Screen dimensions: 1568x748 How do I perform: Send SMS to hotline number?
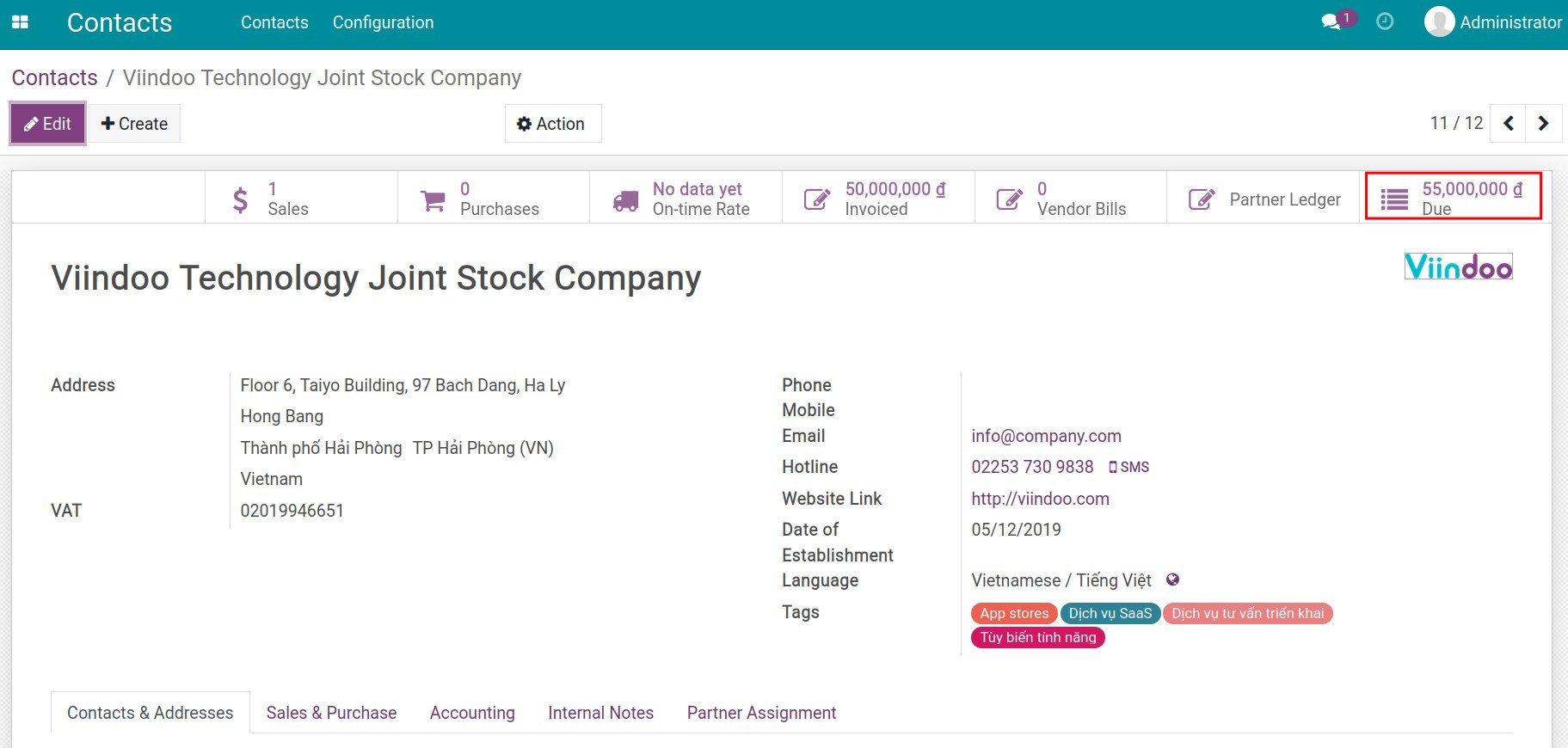[x=1128, y=467]
